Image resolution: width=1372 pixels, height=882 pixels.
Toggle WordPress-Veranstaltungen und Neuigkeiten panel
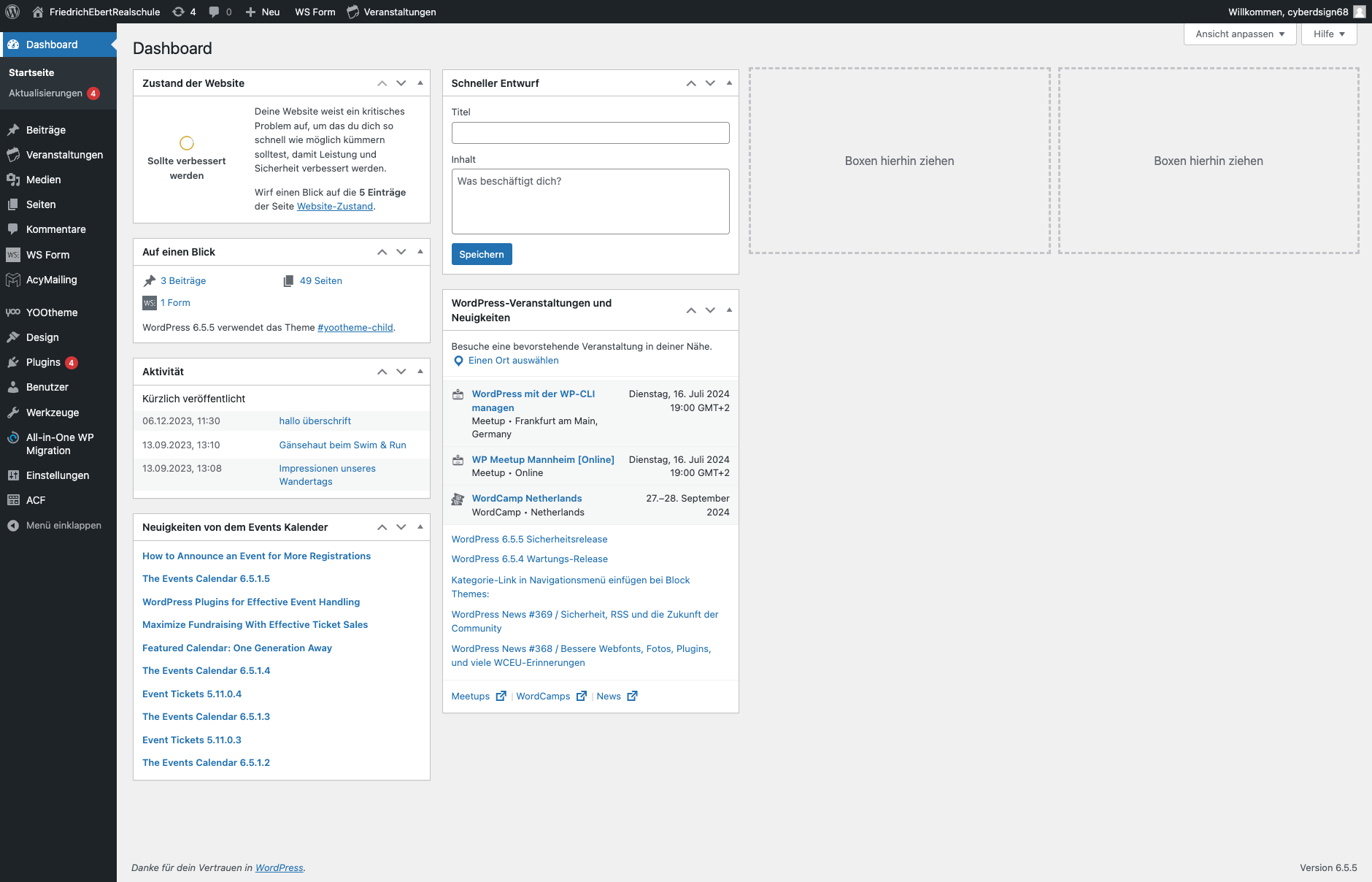point(729,310)
